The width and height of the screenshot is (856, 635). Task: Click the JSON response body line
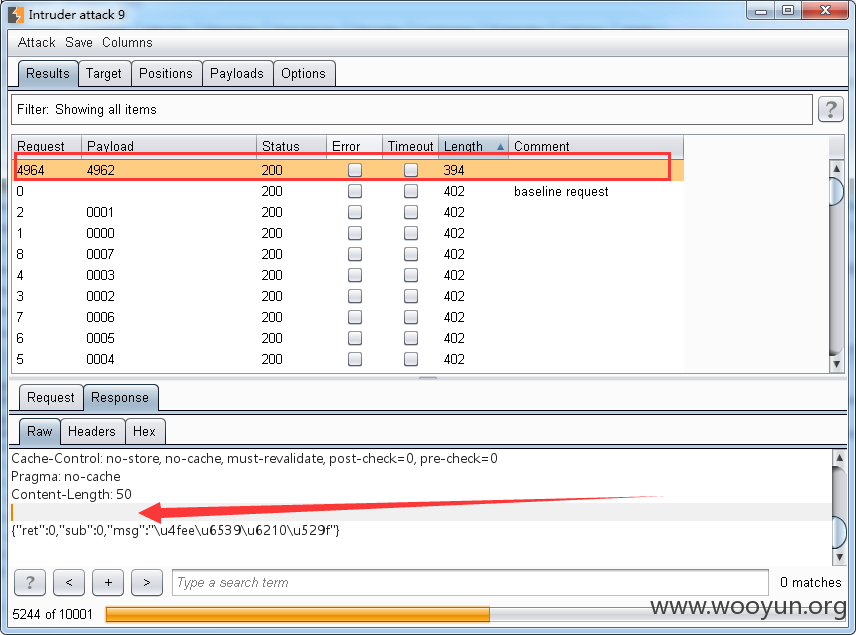click(175, 530)
